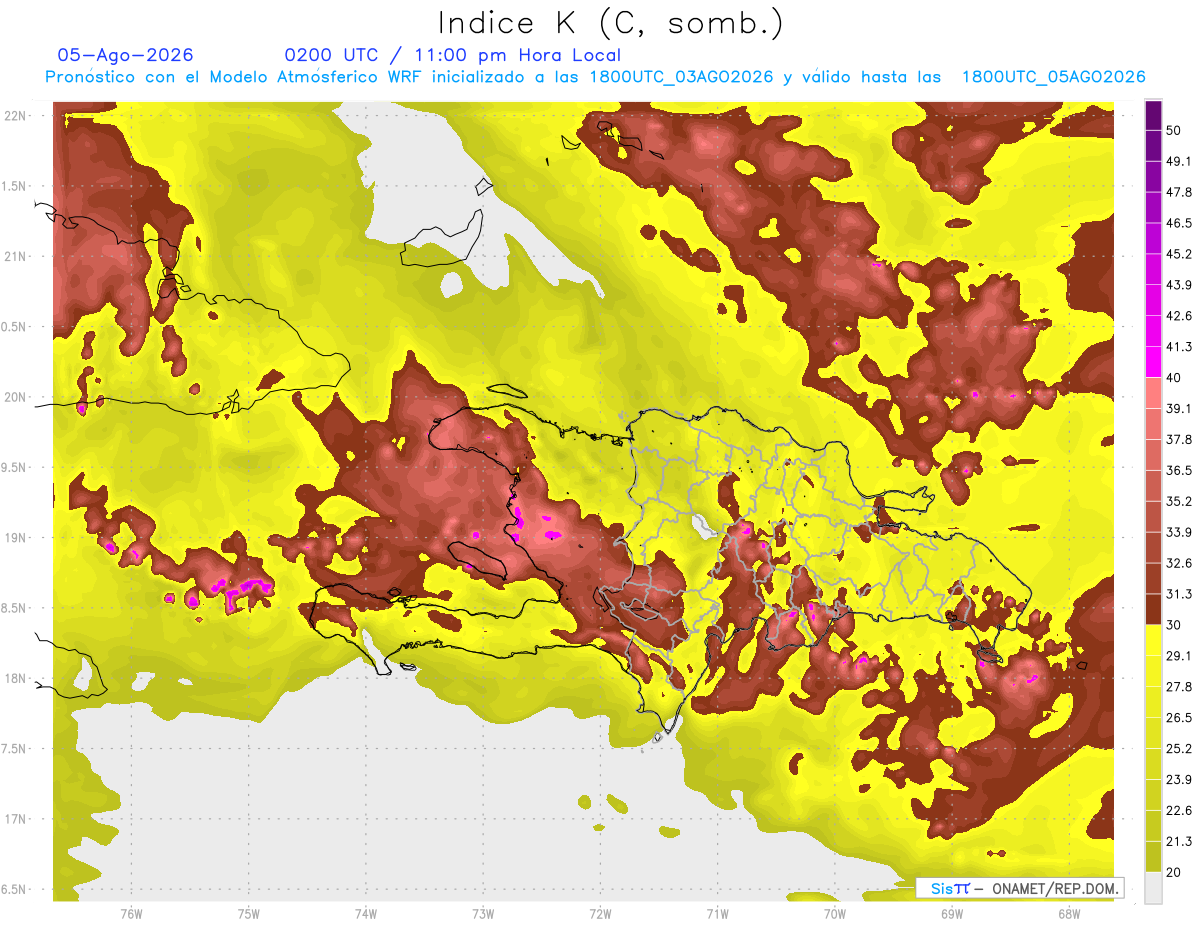
Task: Click the colorbar value "45.2"
Action: click(x=1178, y=254)
